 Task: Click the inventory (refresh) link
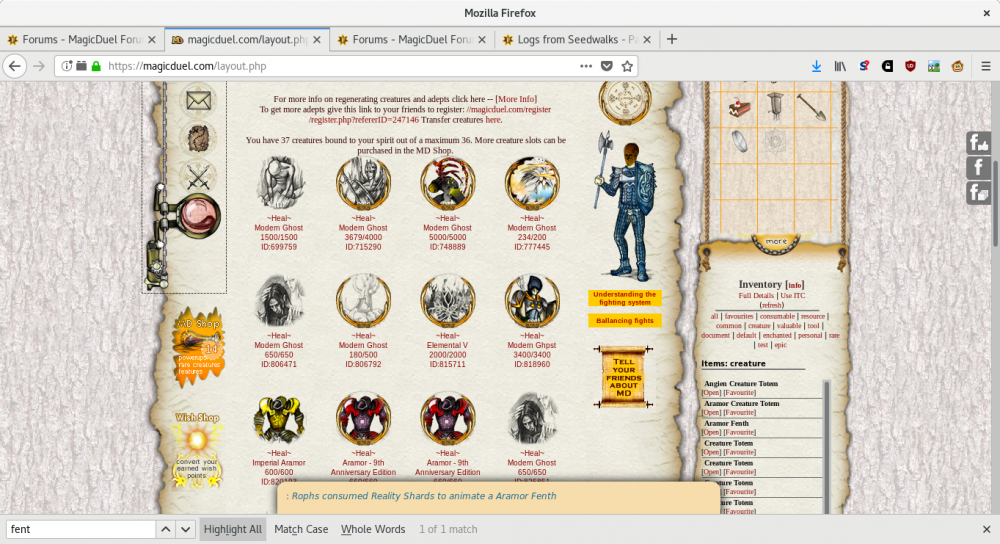tap(772, 305)
